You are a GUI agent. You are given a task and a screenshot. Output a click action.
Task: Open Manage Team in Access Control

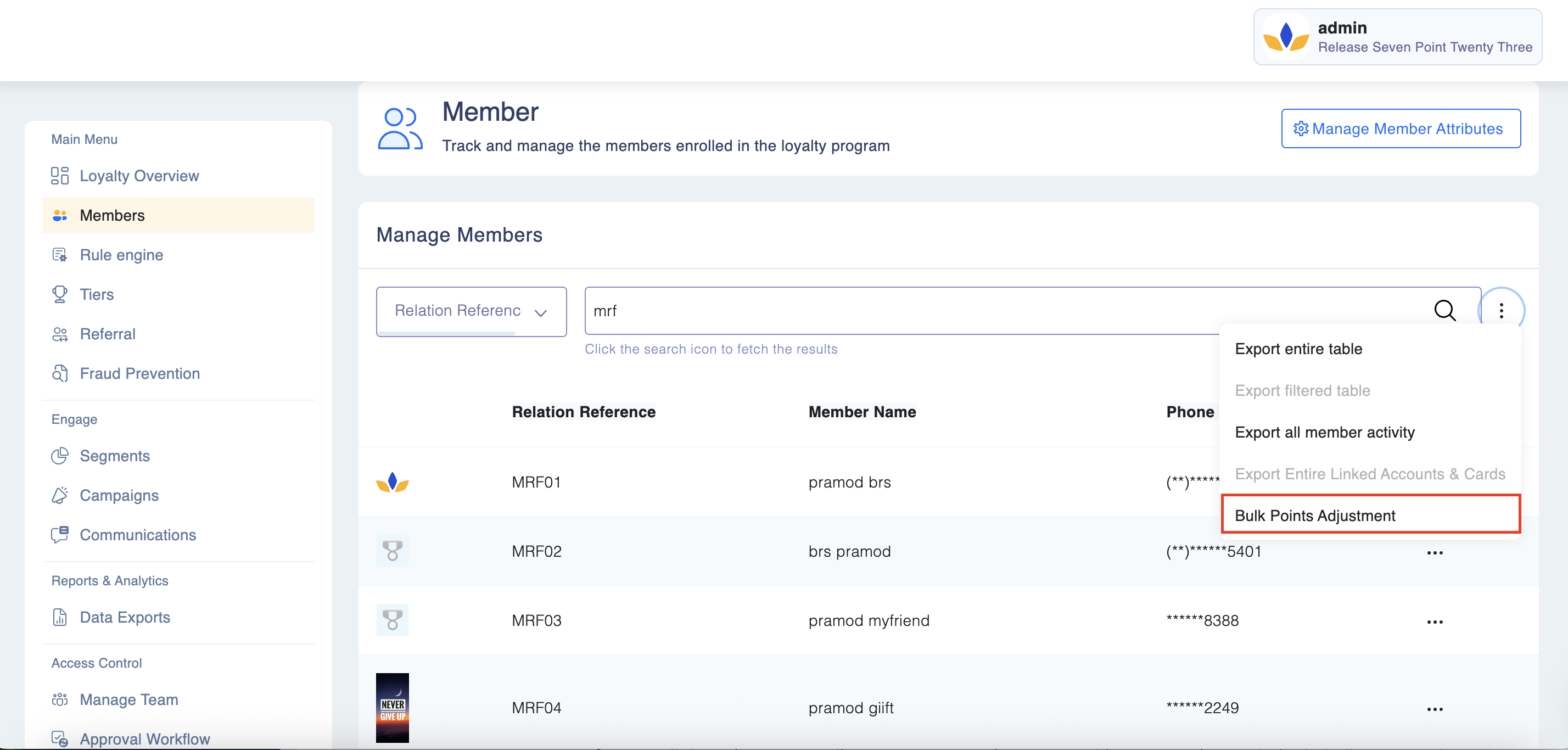click(x=128, y=699)
